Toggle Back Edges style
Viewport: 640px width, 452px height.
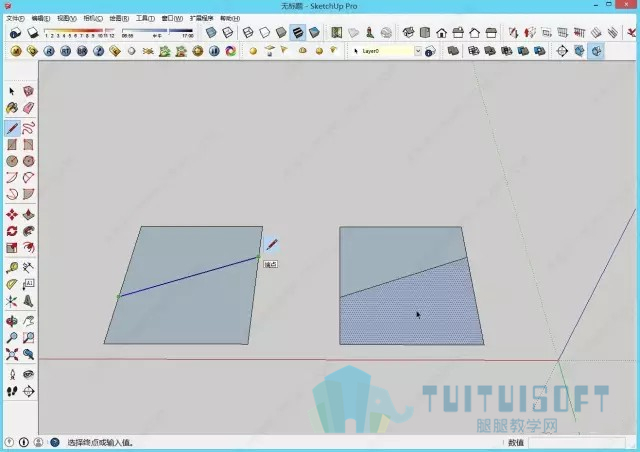pos(227,33)
